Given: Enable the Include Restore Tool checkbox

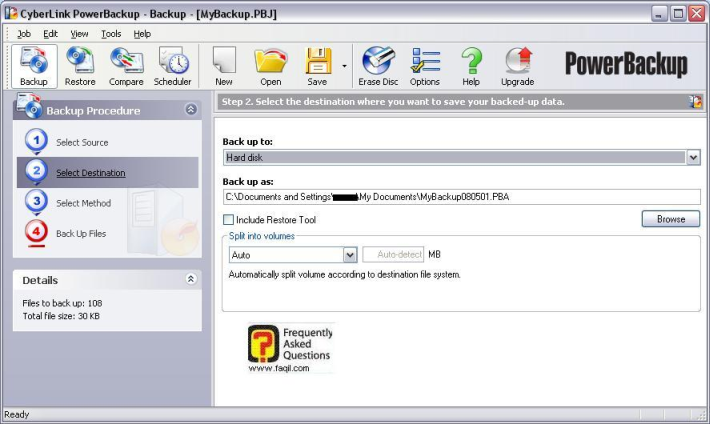Looking at the screenshot, I should (x=229, y=219).
